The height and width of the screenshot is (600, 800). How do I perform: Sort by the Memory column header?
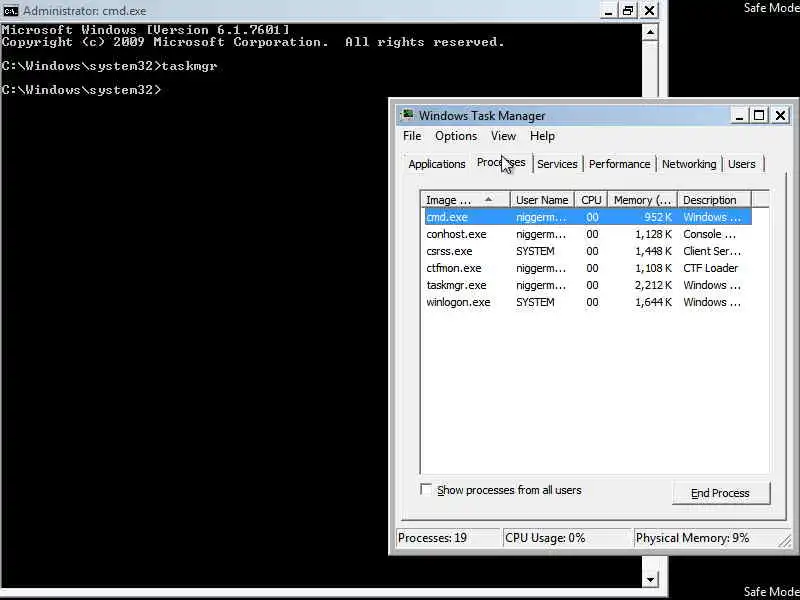tap(642, 200)
